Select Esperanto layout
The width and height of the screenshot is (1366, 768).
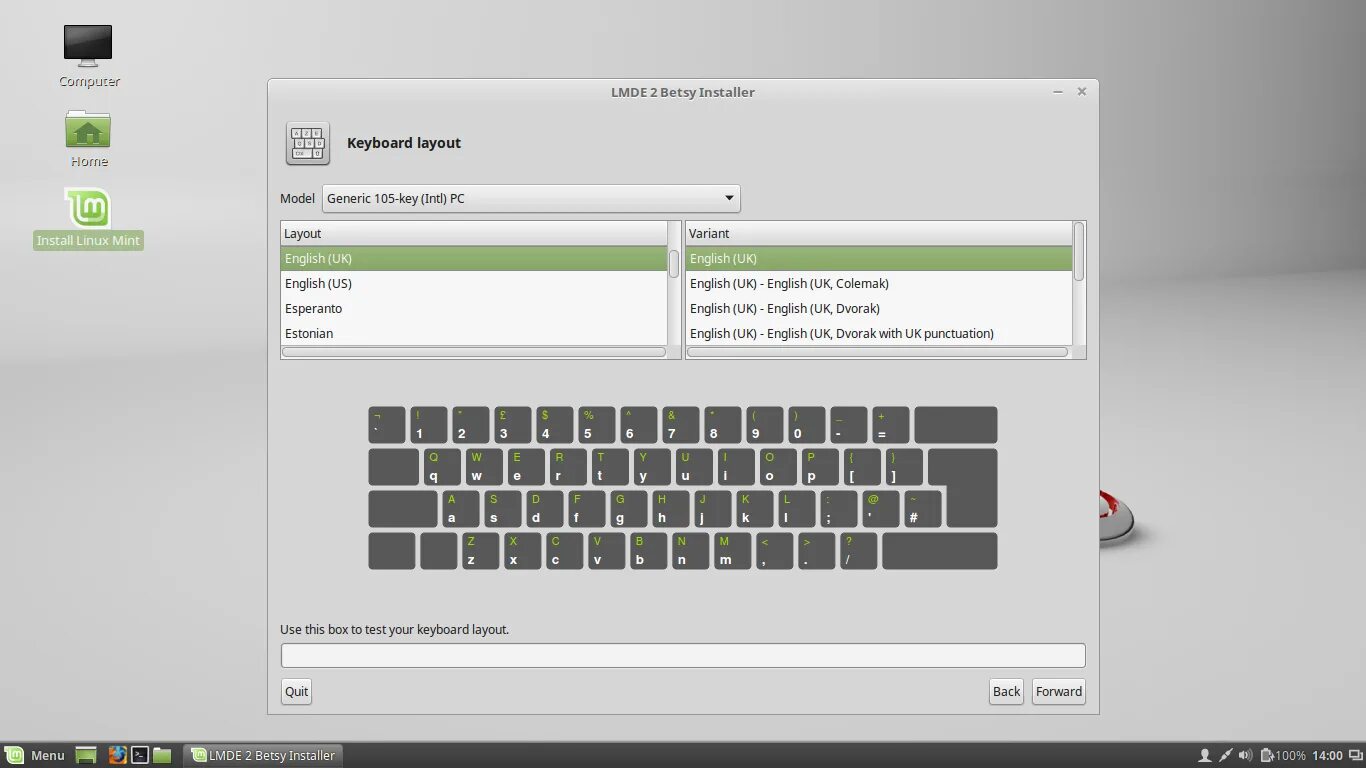pos(474,308)
